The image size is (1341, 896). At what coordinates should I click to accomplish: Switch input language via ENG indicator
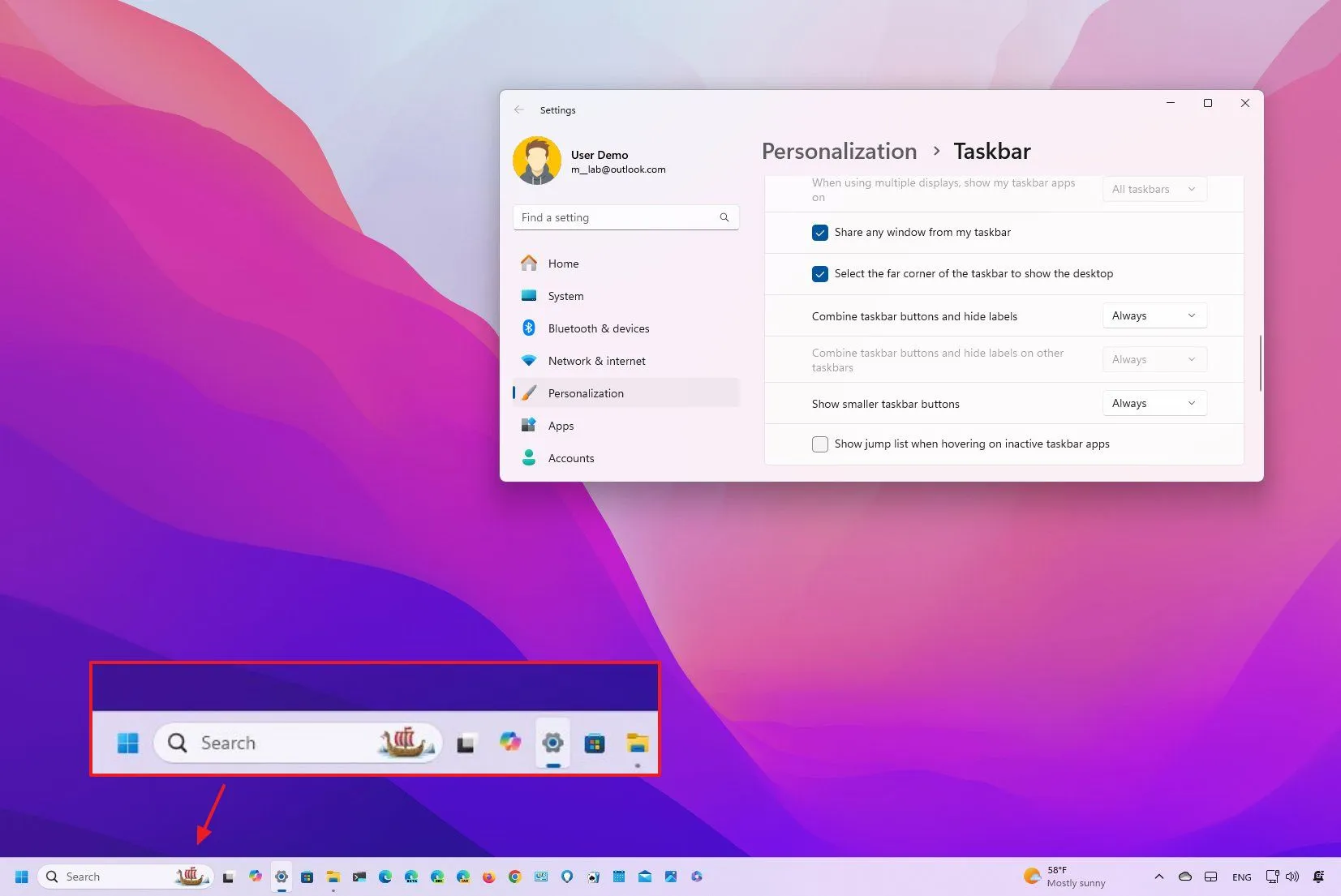pos(1241,877)
